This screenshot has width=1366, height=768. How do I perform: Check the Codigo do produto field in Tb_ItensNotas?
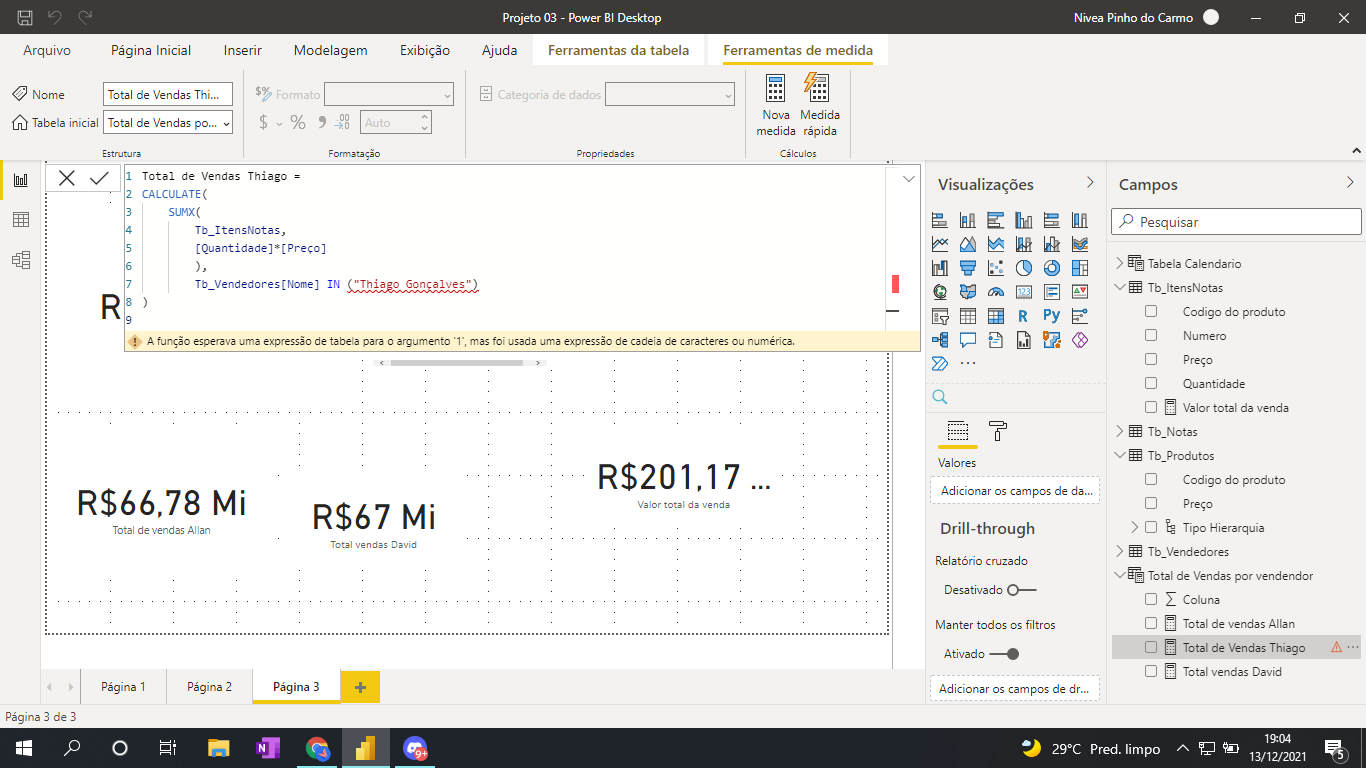[1151, 312]
